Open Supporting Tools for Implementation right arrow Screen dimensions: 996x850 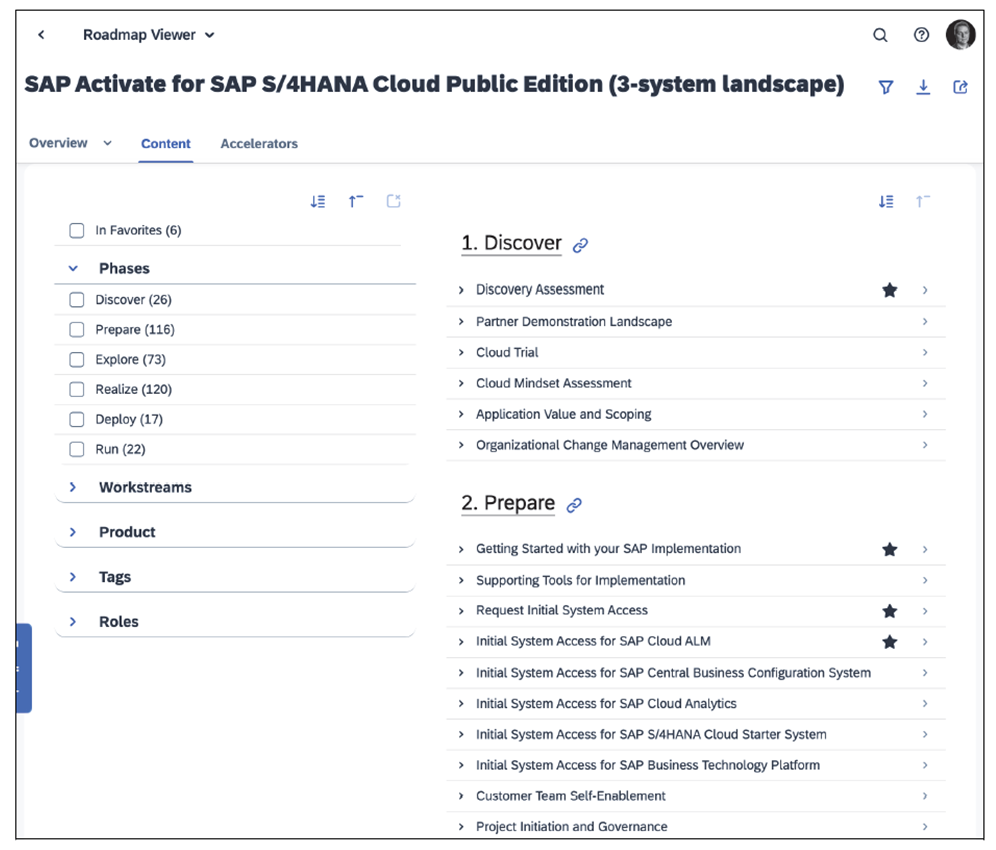coord(925,580)
